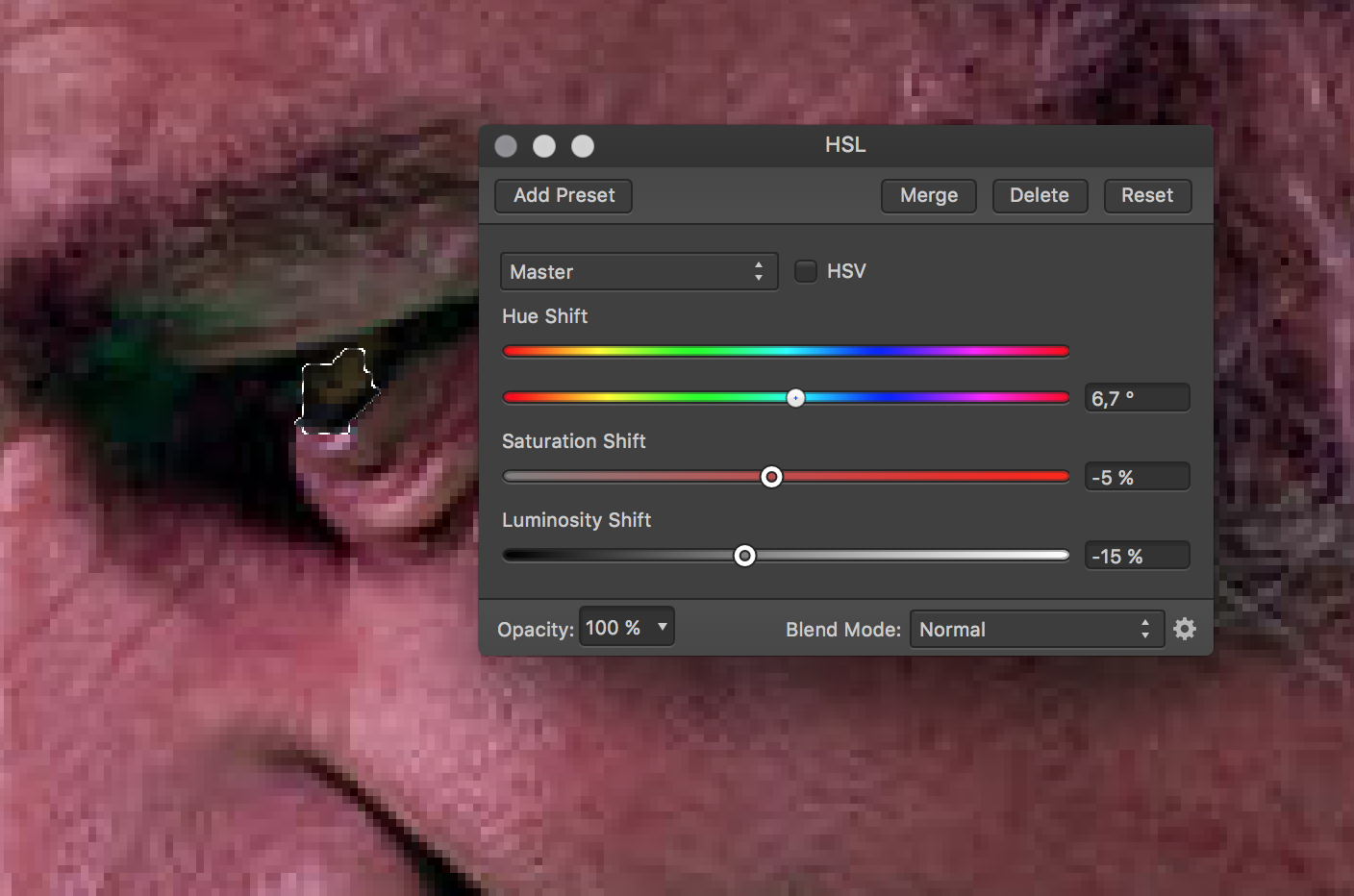Viewport: 1354px width, 896px height.
Task: Click the Luminosity Shift slider handle
Action: [744, 556]
